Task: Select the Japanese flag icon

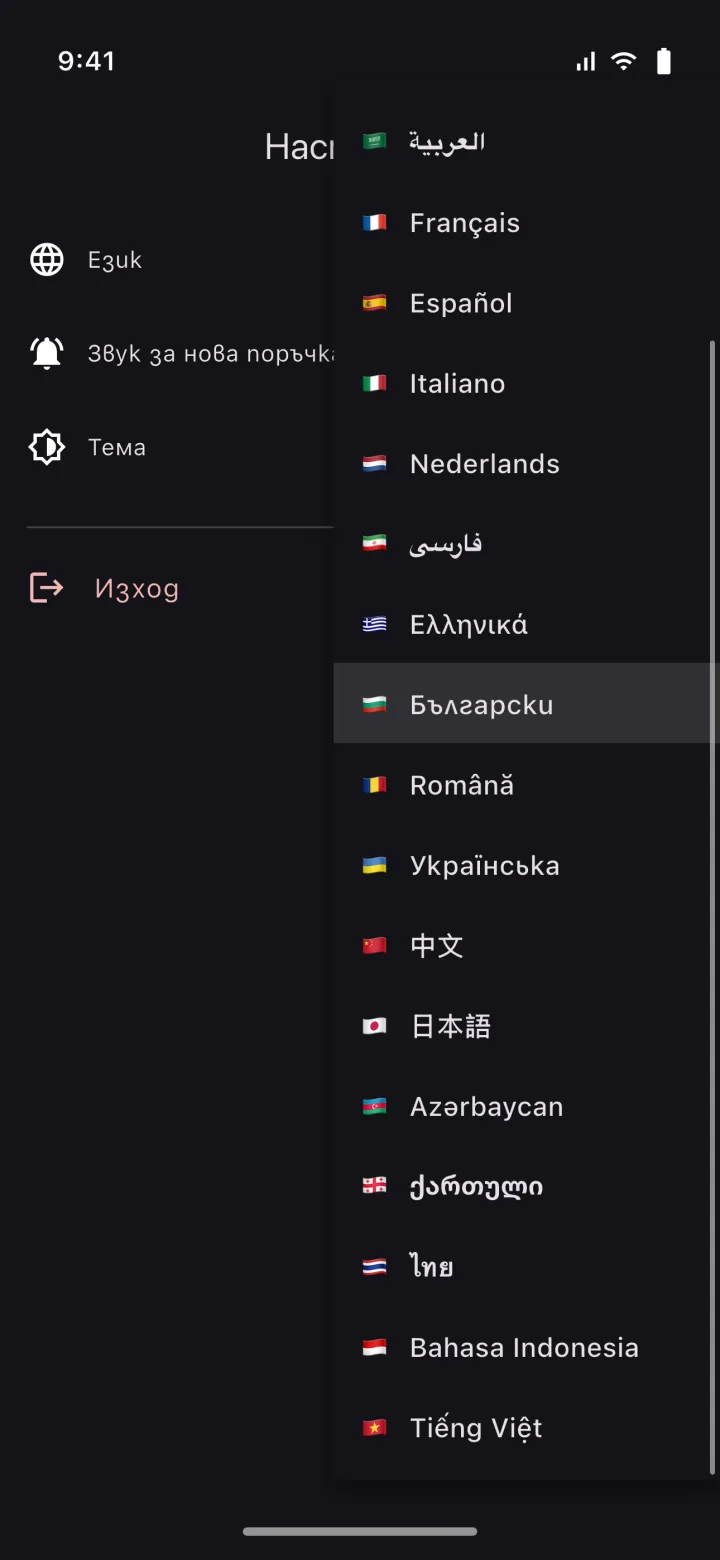Action: 374,1026
